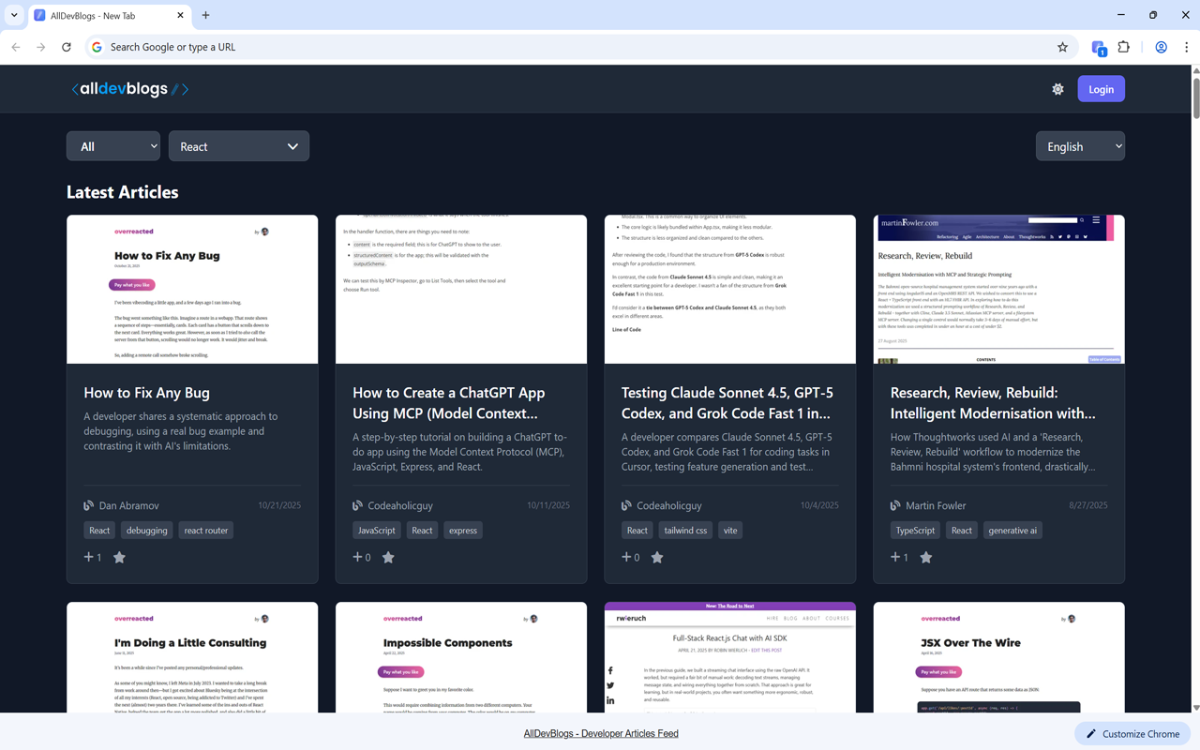Reload the page
This screenshot has width=1200, height=750.
(66, 47)
